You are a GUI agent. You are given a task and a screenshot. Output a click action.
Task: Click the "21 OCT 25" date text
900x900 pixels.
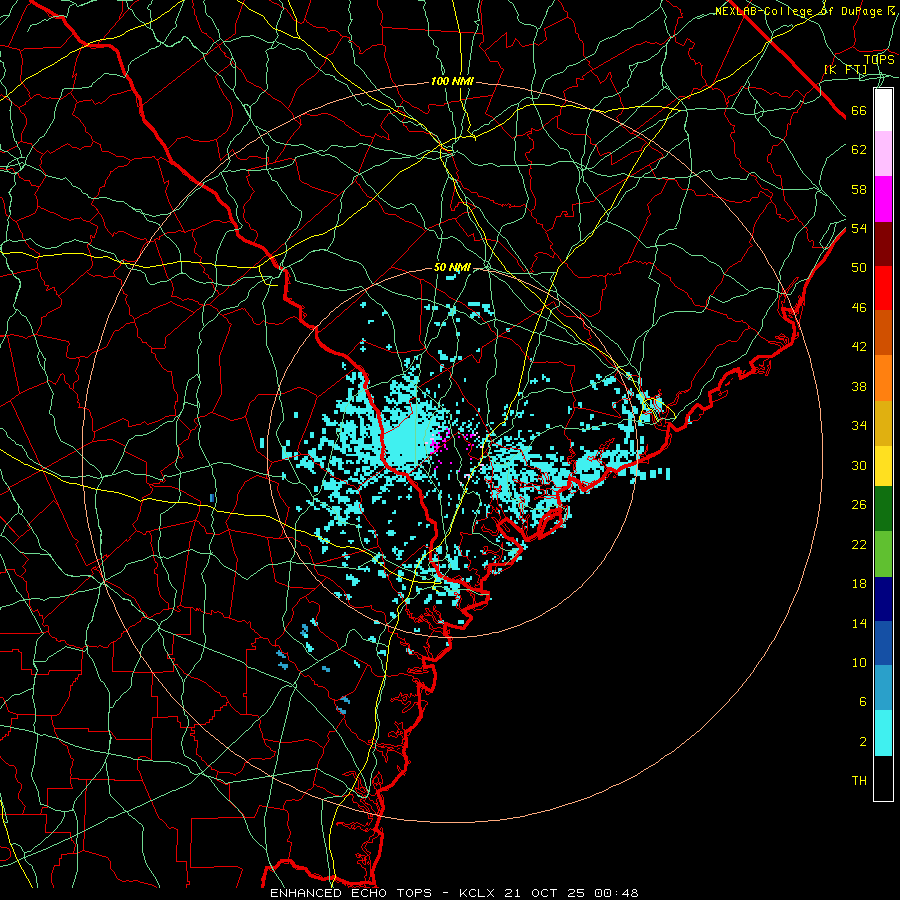tap(545, 893)
